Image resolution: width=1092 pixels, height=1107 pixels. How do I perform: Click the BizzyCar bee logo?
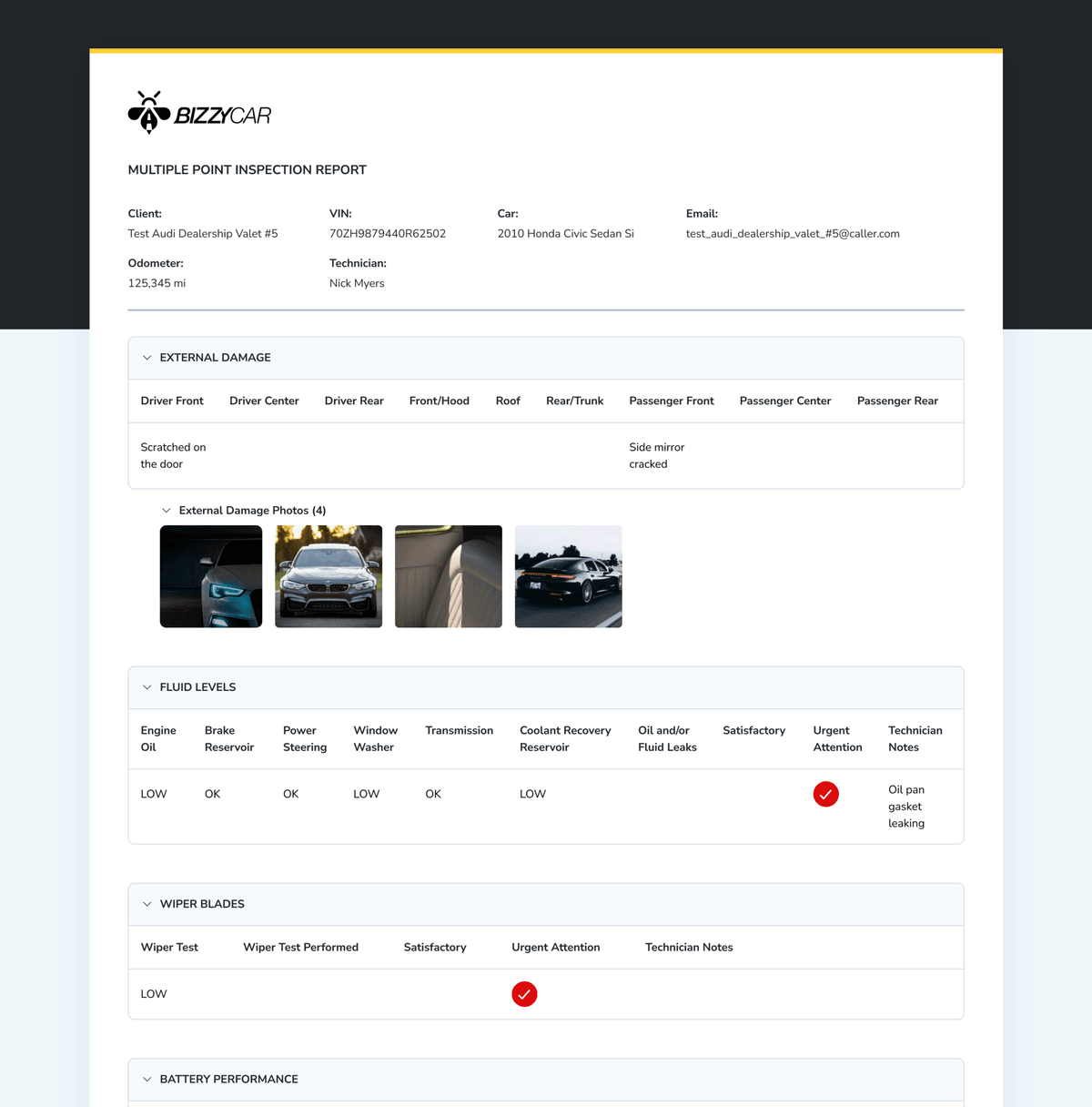tap(148, 111)
